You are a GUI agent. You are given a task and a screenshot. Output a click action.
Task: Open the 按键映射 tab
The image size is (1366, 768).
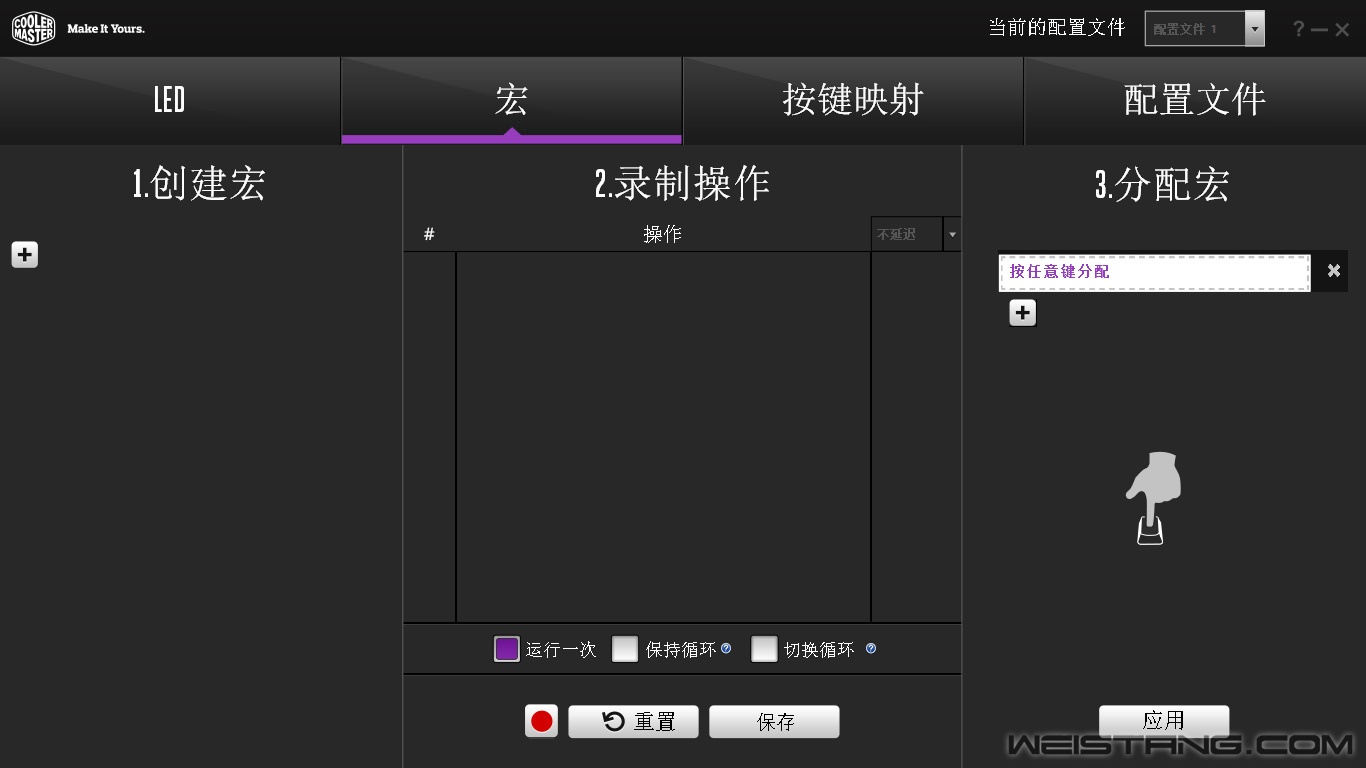pos(852,100)
